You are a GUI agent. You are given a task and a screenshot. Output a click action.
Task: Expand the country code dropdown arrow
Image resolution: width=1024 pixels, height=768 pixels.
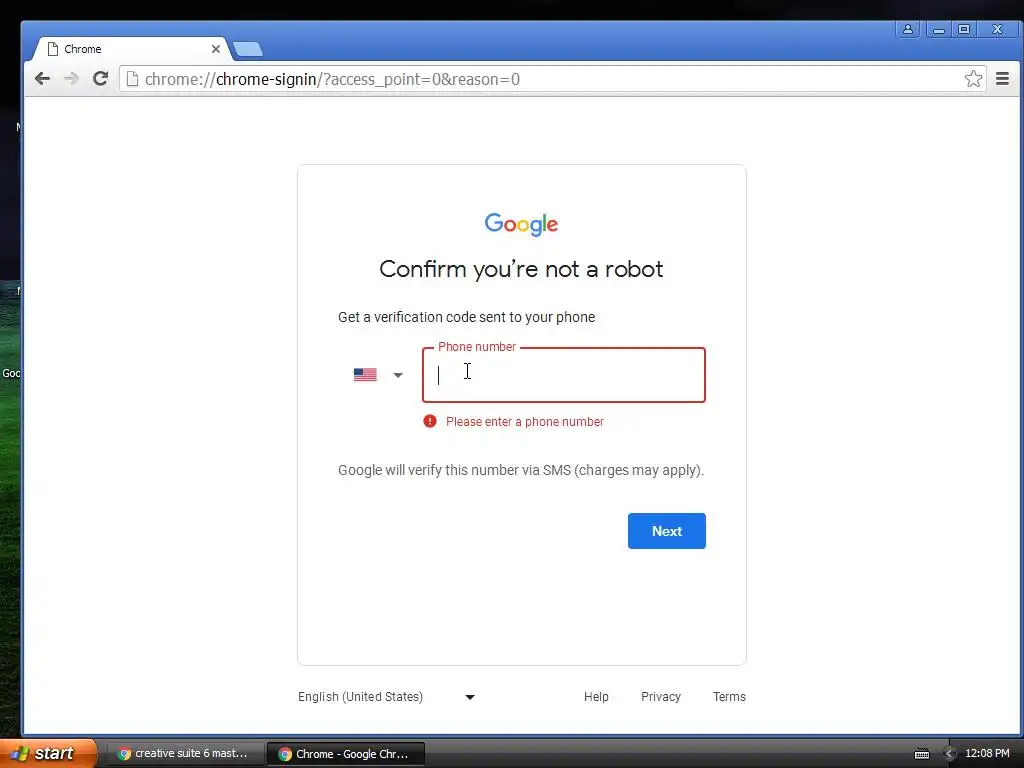398,375
